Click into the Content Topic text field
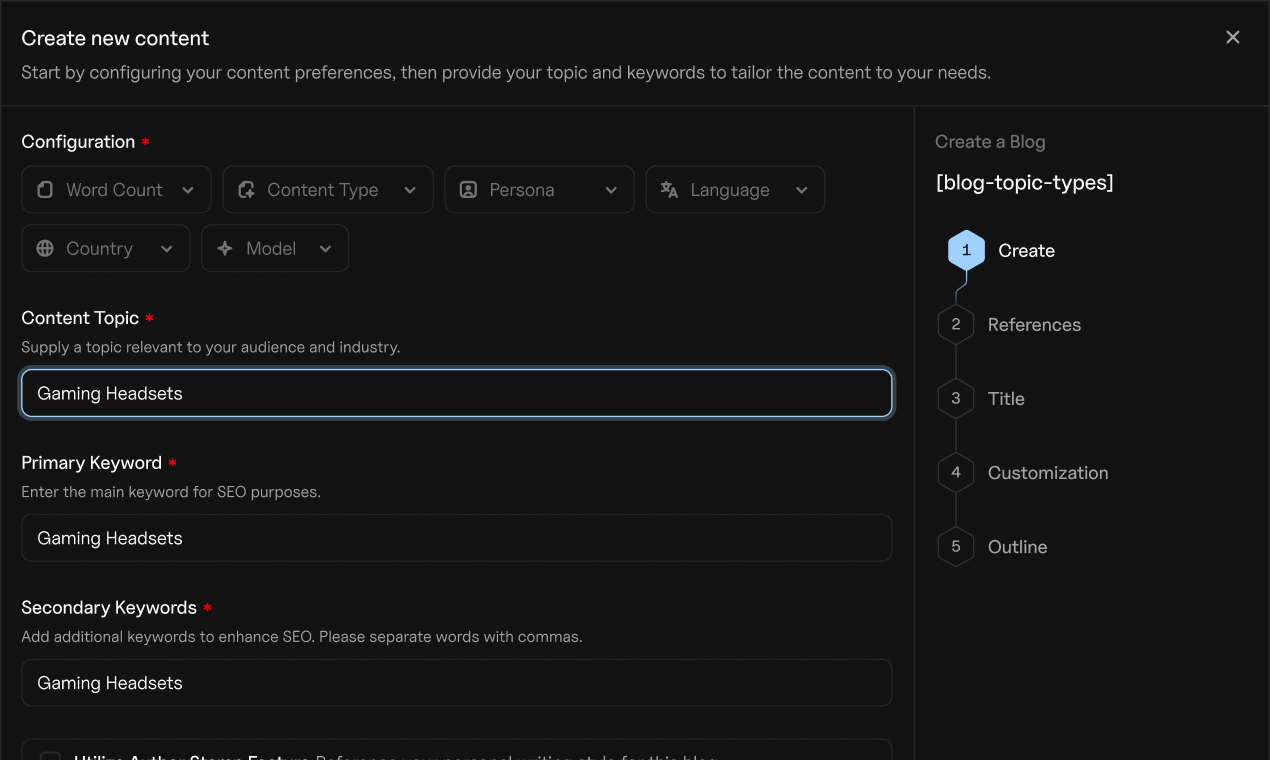The height and width of the screenshot is (760, 1270). pos(456,394)
